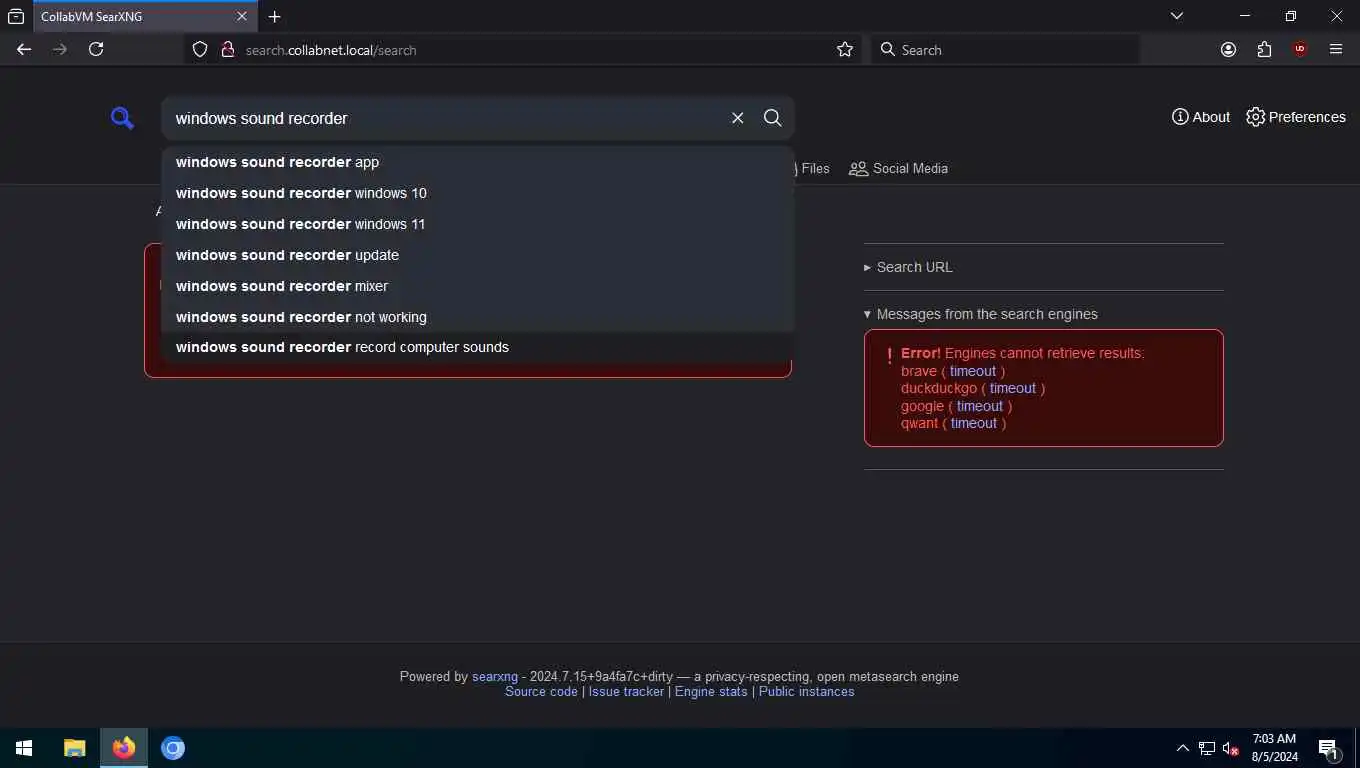Image resolution: width=1360 pixels, height=768 pixels.
Task: Click the qwant timeout link
Action: pos(974,423)
